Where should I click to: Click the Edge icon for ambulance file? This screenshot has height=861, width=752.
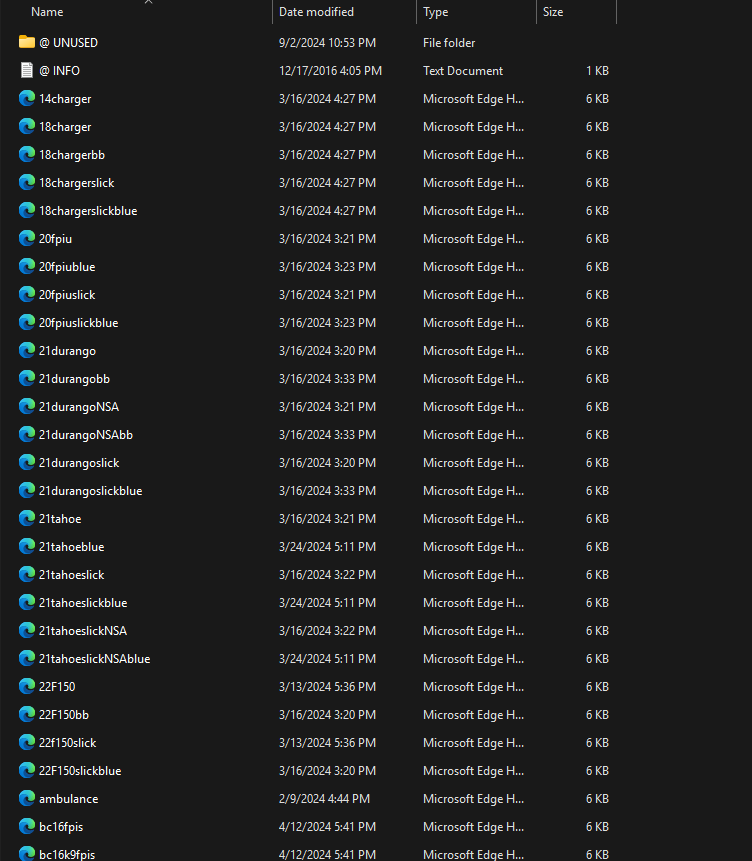(x=26, y=798)
